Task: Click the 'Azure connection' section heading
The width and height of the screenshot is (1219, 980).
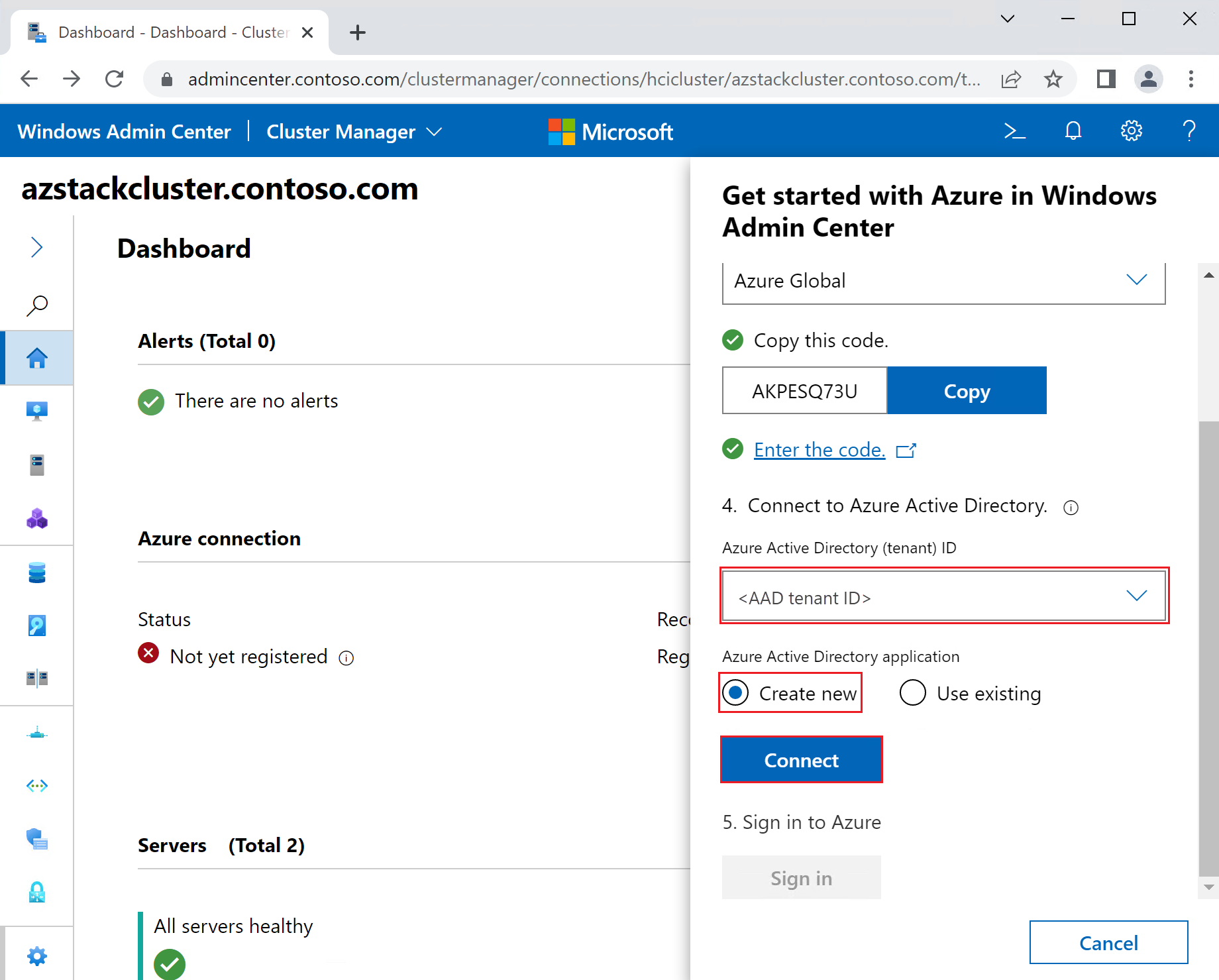Action: click(219, 539)
